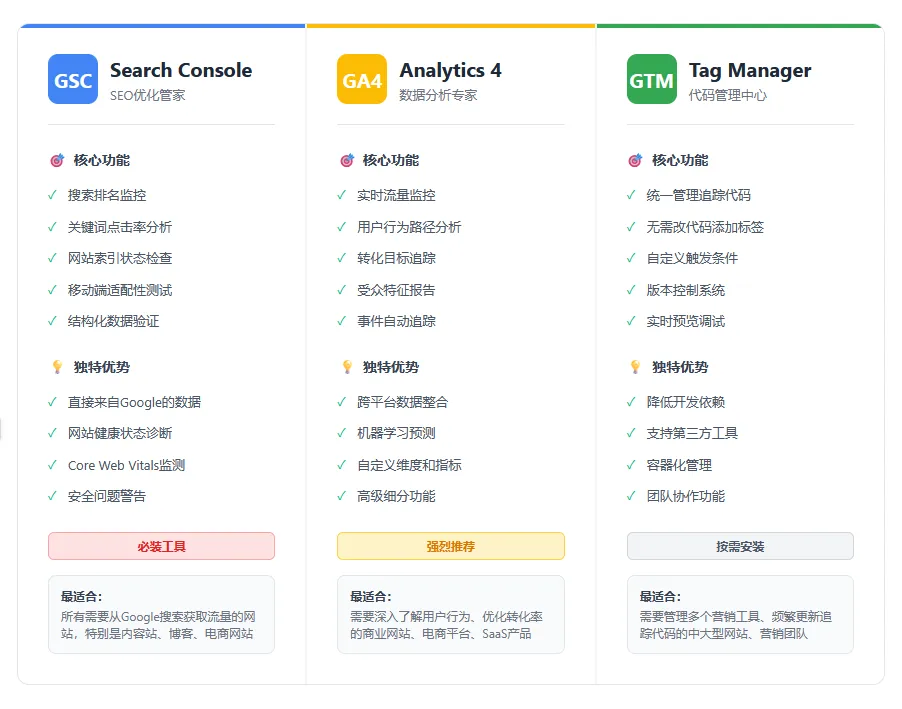The image size is (902, 709).
Task: Click the lightbulb icon in Search Console column
Action: [x=57, y=367]
